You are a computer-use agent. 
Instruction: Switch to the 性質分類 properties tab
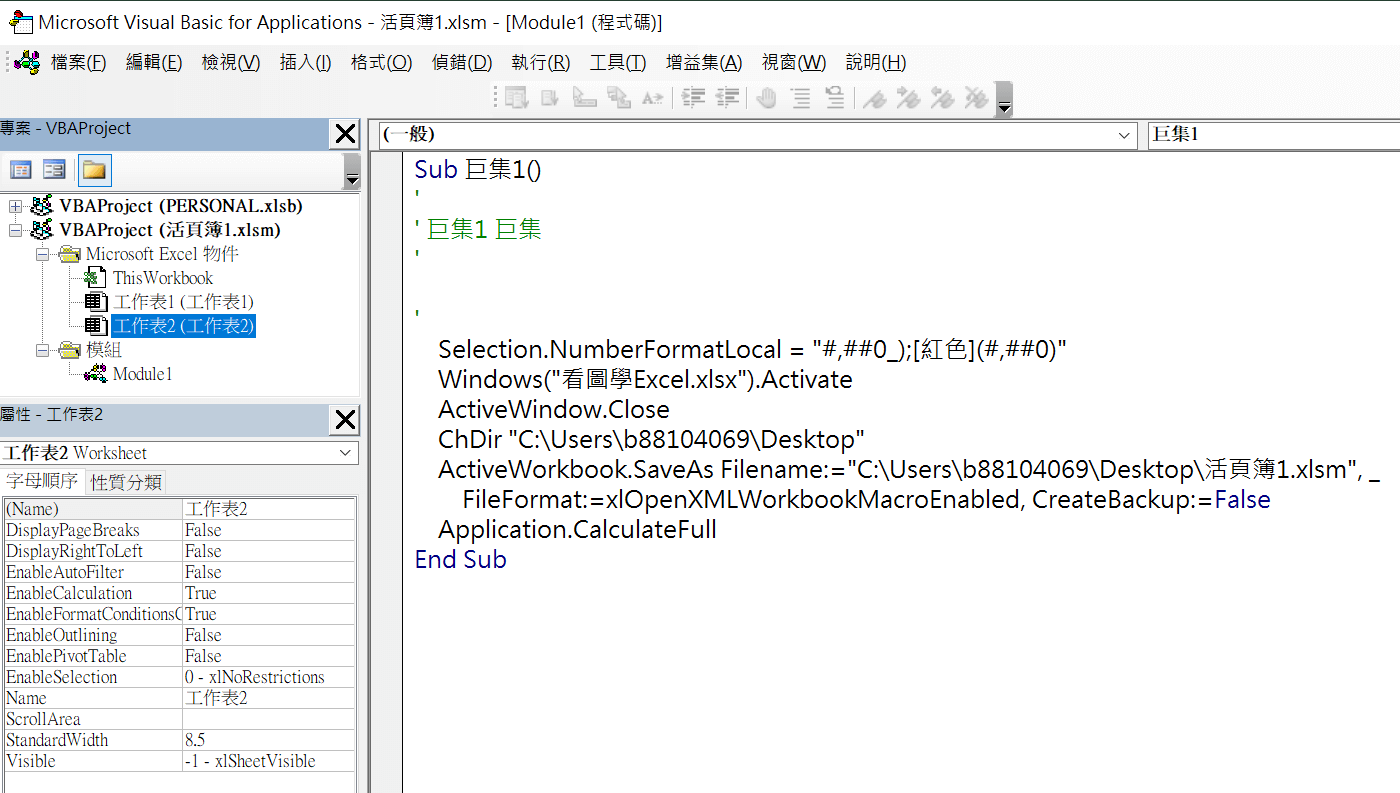point(126,482)
